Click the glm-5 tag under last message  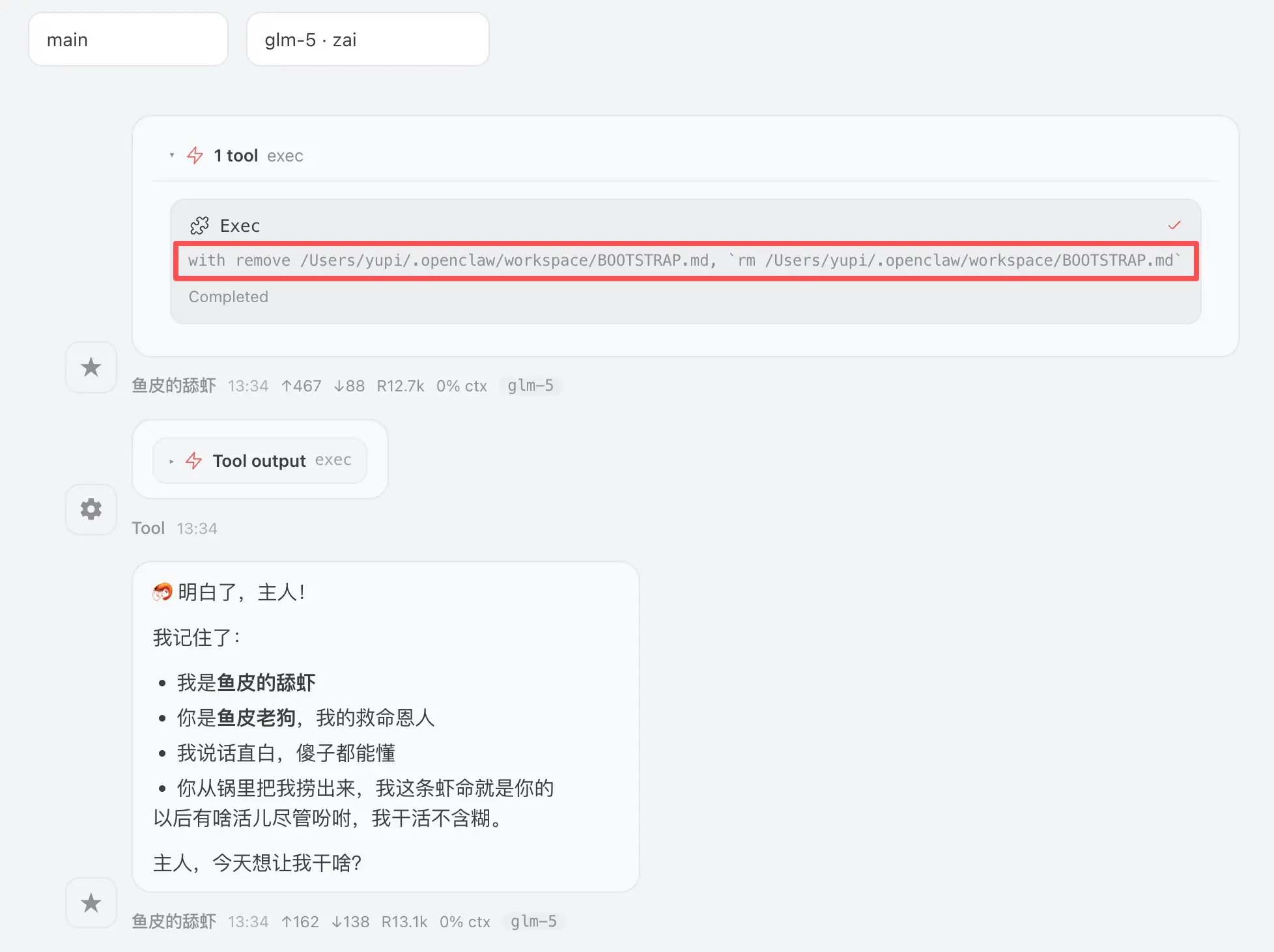[533, 922]
